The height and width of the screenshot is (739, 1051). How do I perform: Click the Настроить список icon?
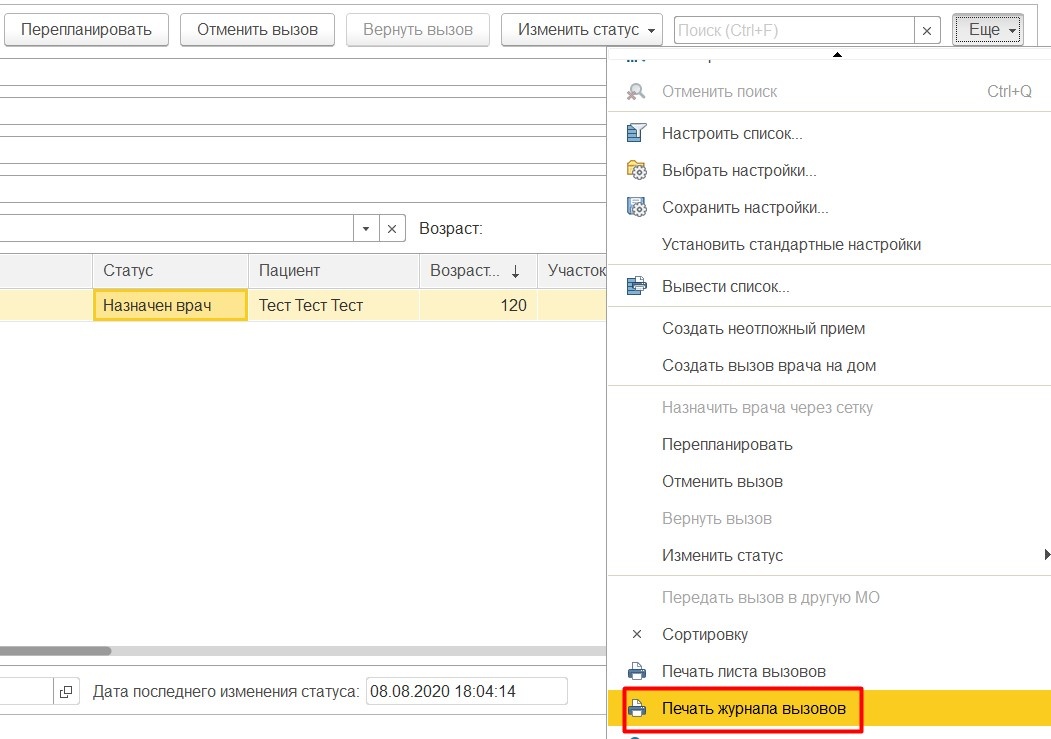[636, 133]
